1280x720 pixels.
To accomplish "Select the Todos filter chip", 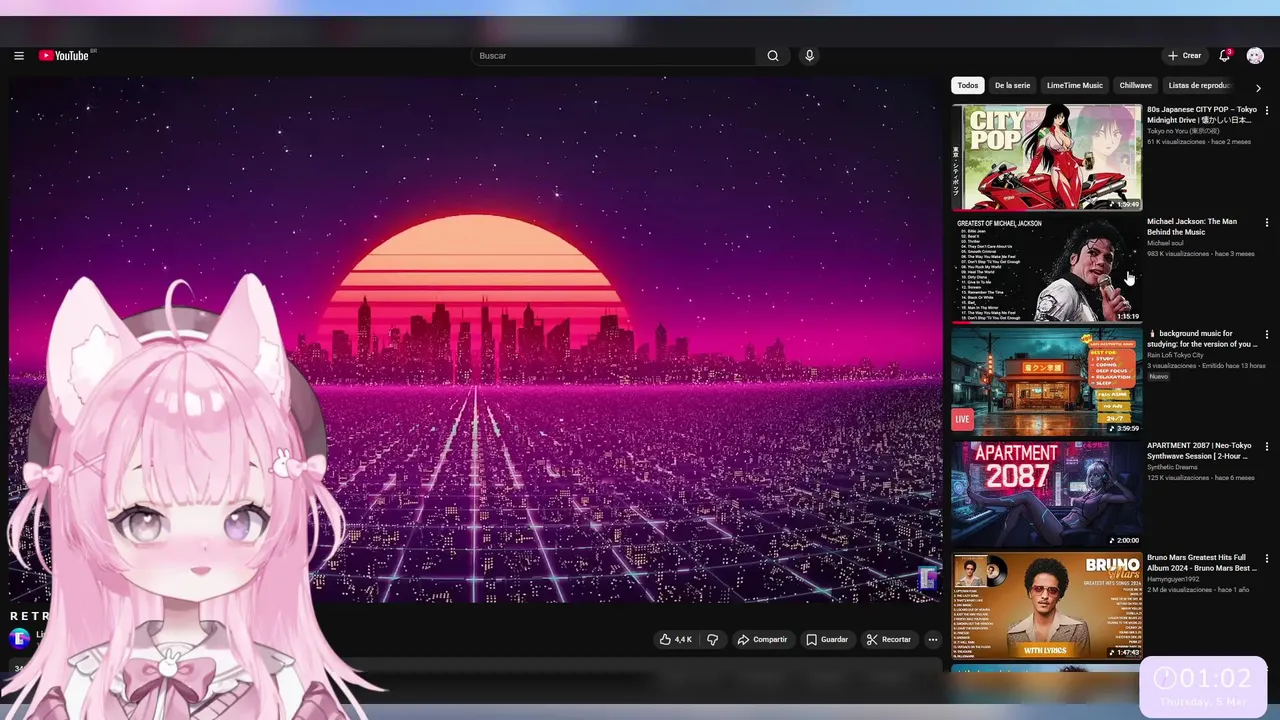I will (x=968, y=86).
